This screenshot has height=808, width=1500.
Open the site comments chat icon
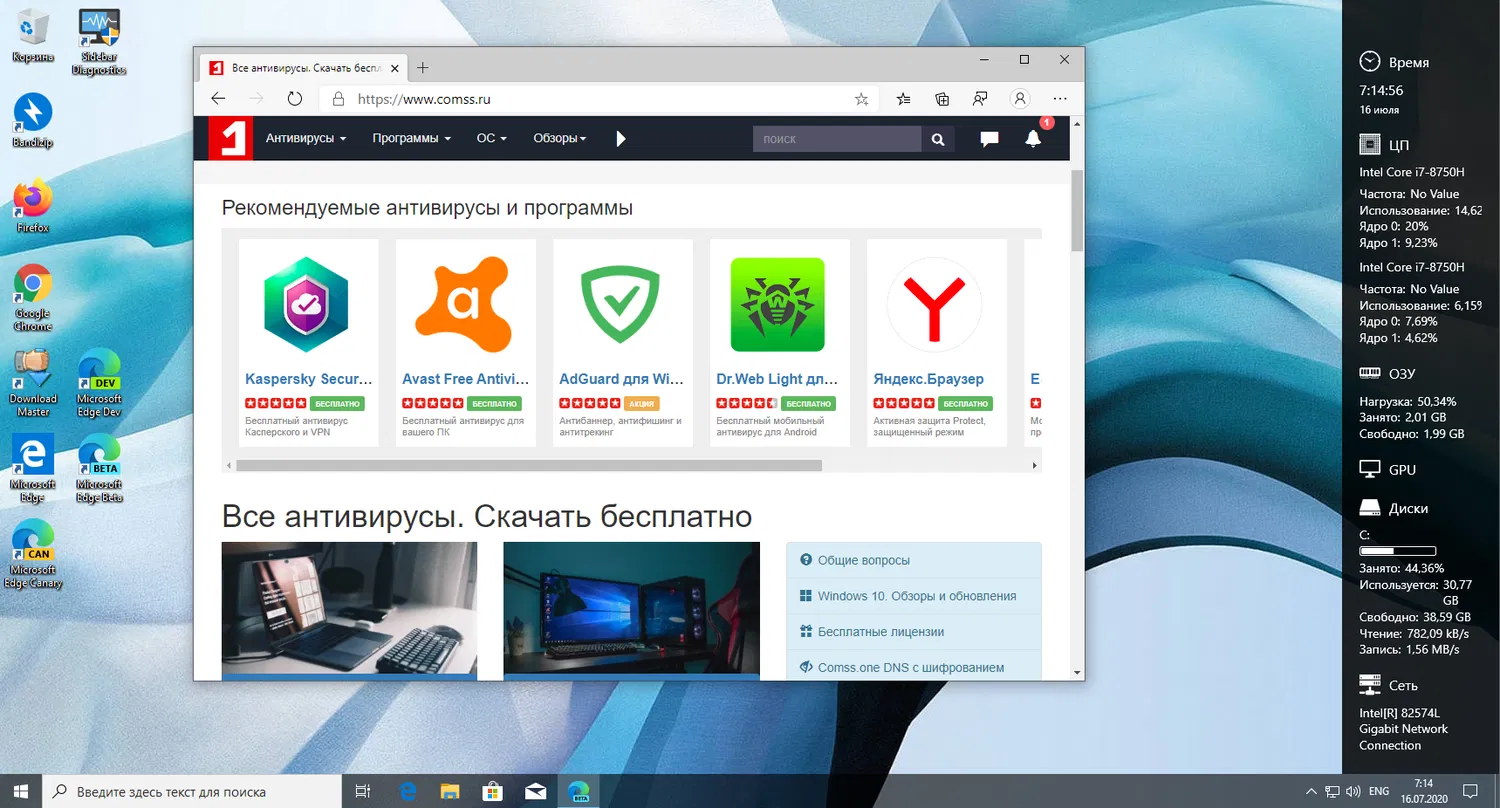pyautogui.click(x=989, y=139)
